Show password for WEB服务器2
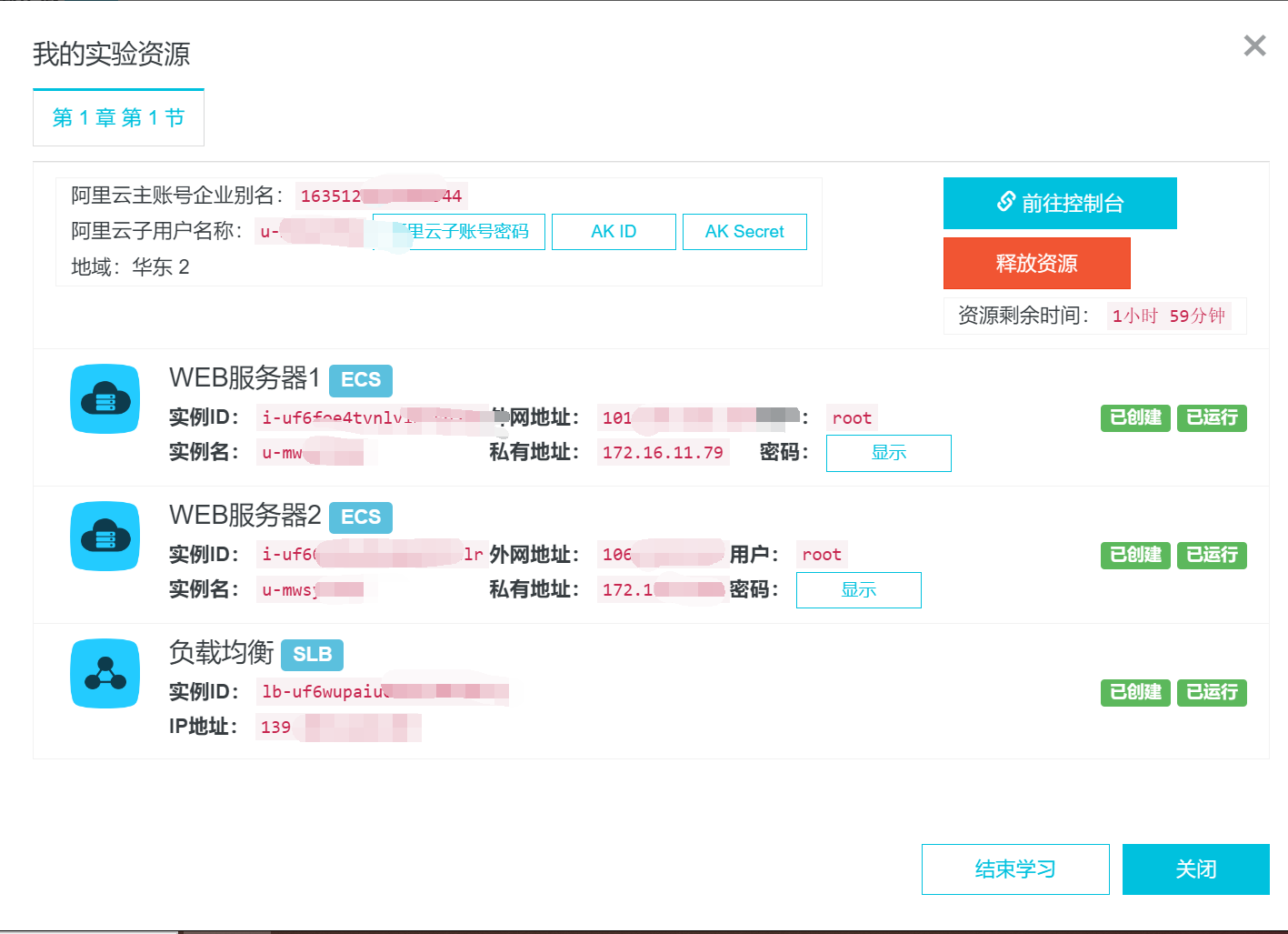 859,590
